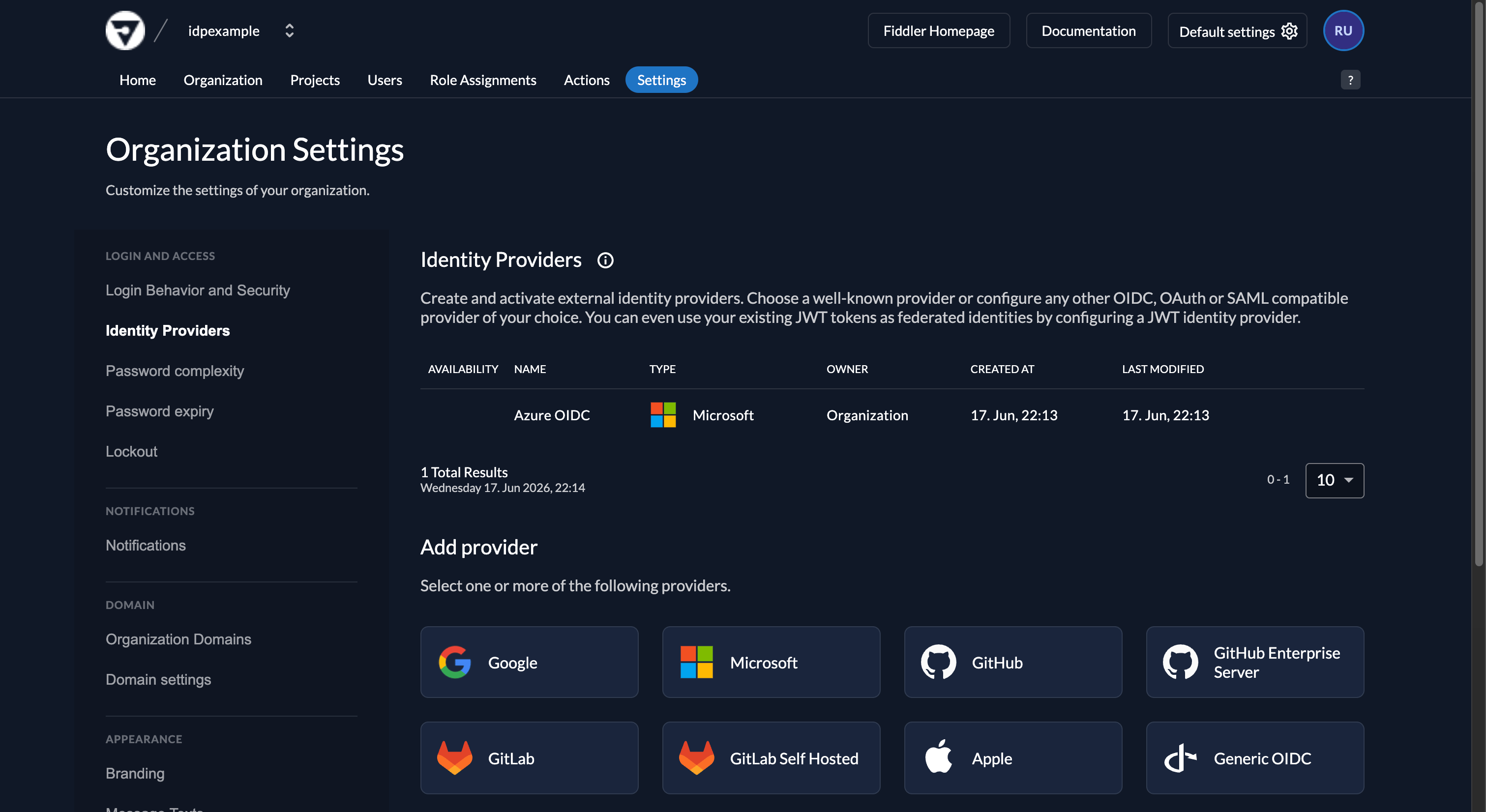Click the Azure OIDC provider name

pyautogui.click(x=552, y=415)
